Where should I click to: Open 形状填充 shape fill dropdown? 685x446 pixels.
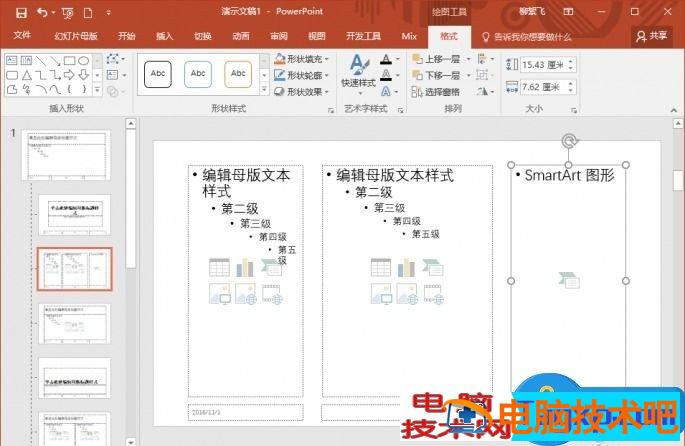pos(301,59)
